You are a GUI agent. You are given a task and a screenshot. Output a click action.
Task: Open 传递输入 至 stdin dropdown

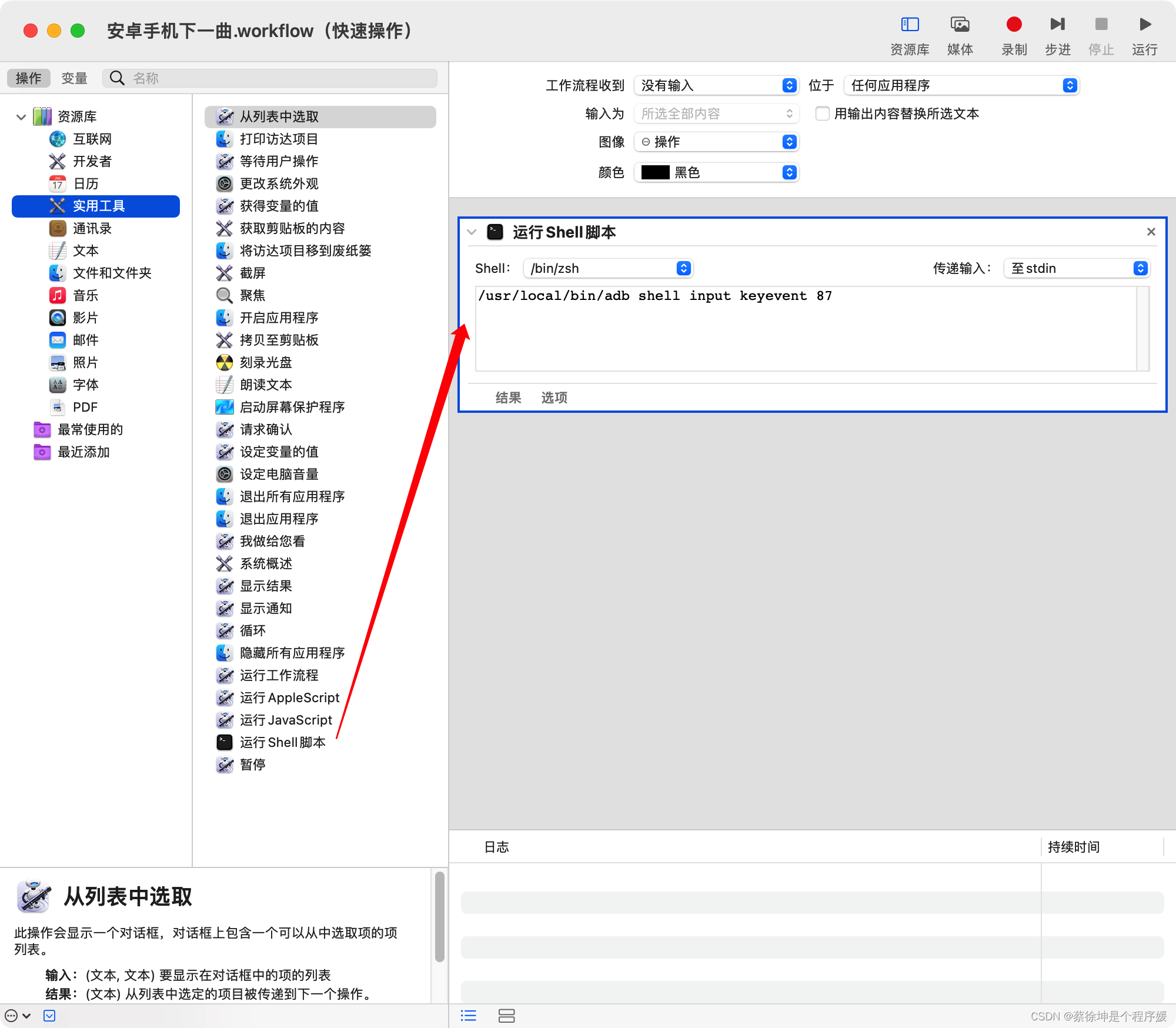(x=1076, y=268)
